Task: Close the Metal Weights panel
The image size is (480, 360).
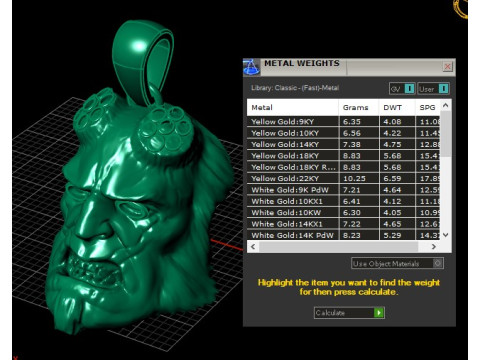Action: (x=447, y=67)
